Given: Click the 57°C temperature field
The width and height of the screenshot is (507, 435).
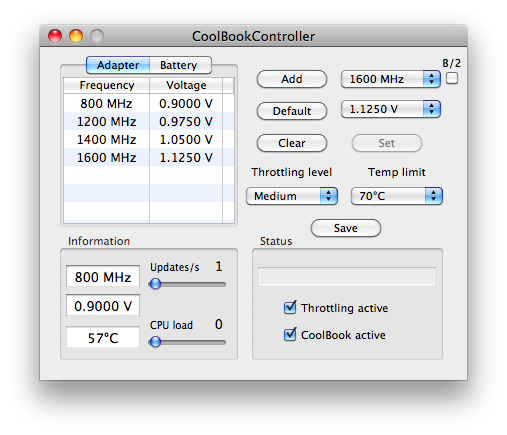Looking at the screenshot, I should 103,337.
